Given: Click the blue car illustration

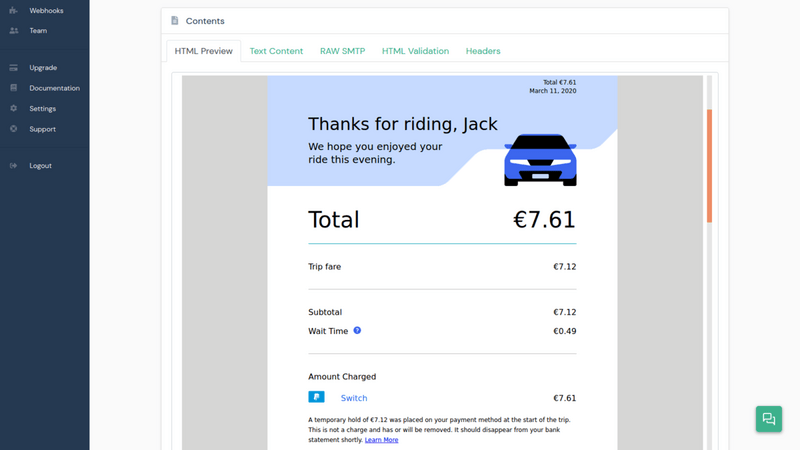Looking at the screenshot, I should [x=540, y=160].
